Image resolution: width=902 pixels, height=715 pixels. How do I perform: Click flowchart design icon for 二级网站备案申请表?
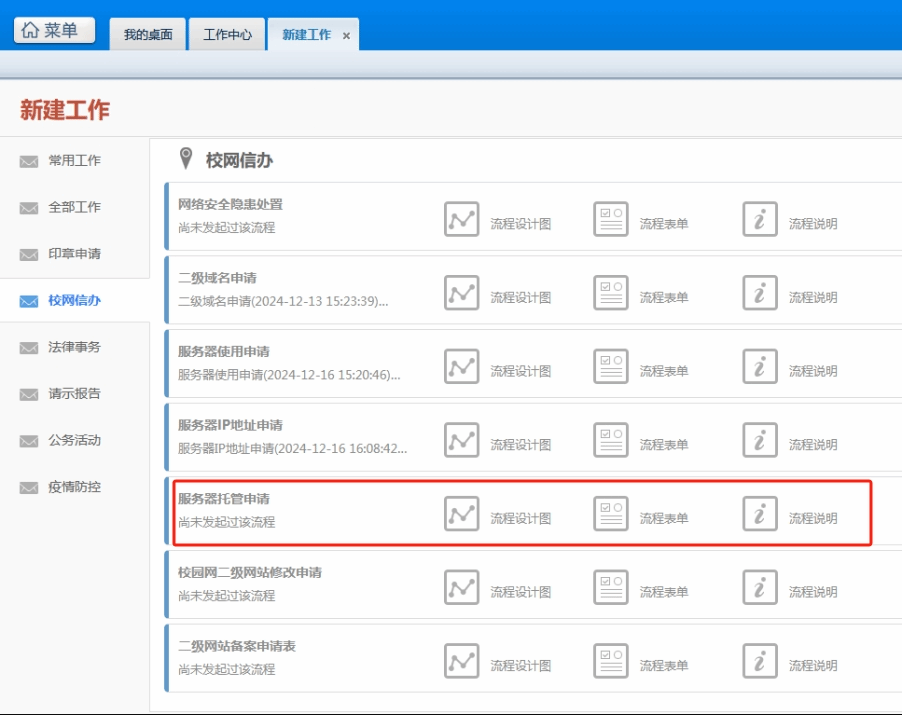(x=461, y=661)
